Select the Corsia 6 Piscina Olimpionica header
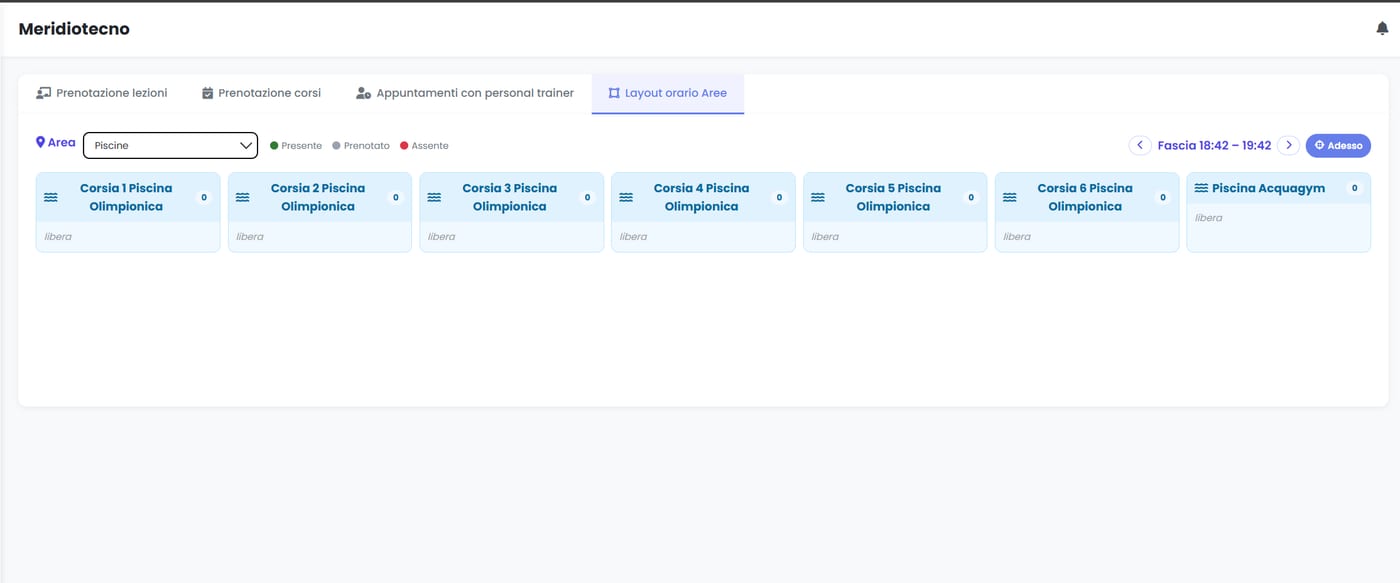1400x583 pixels. coord(1087,197)
